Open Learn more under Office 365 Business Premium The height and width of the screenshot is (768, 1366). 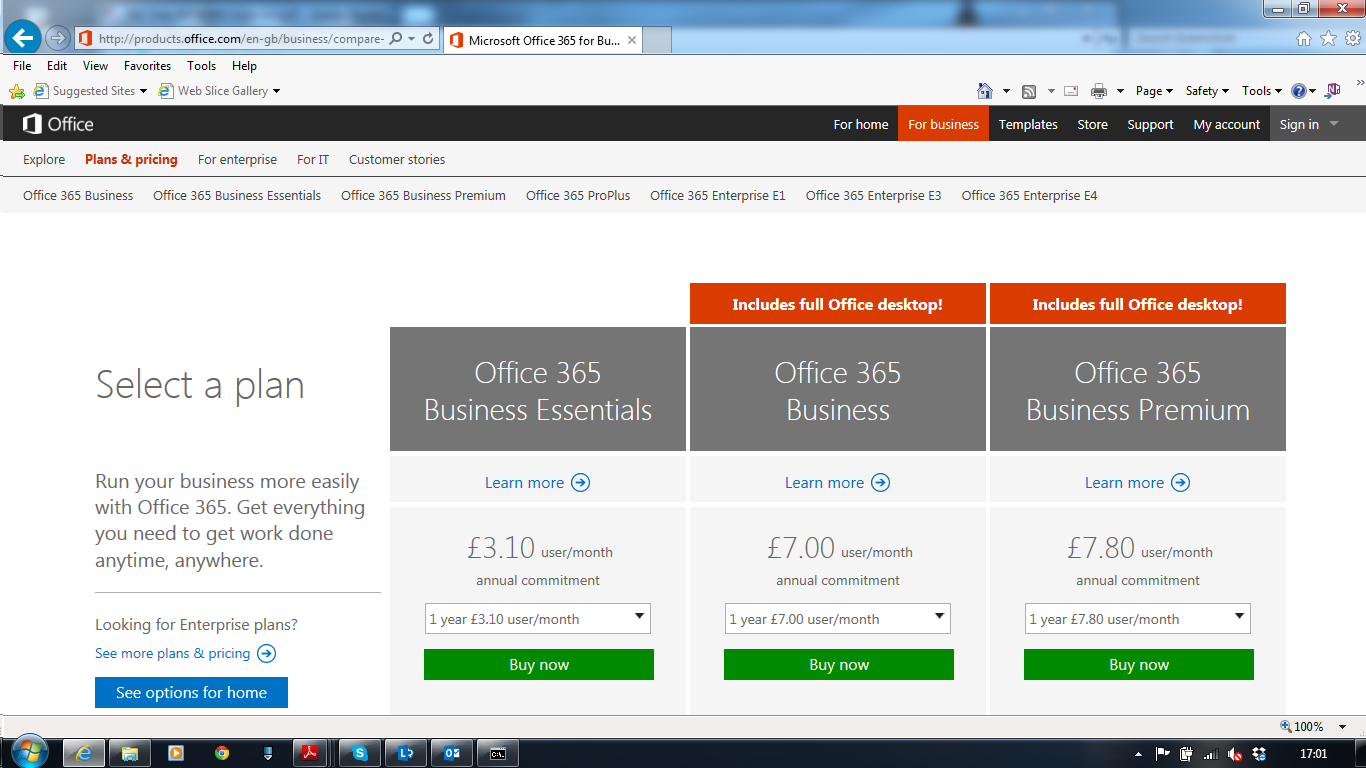1138,483
